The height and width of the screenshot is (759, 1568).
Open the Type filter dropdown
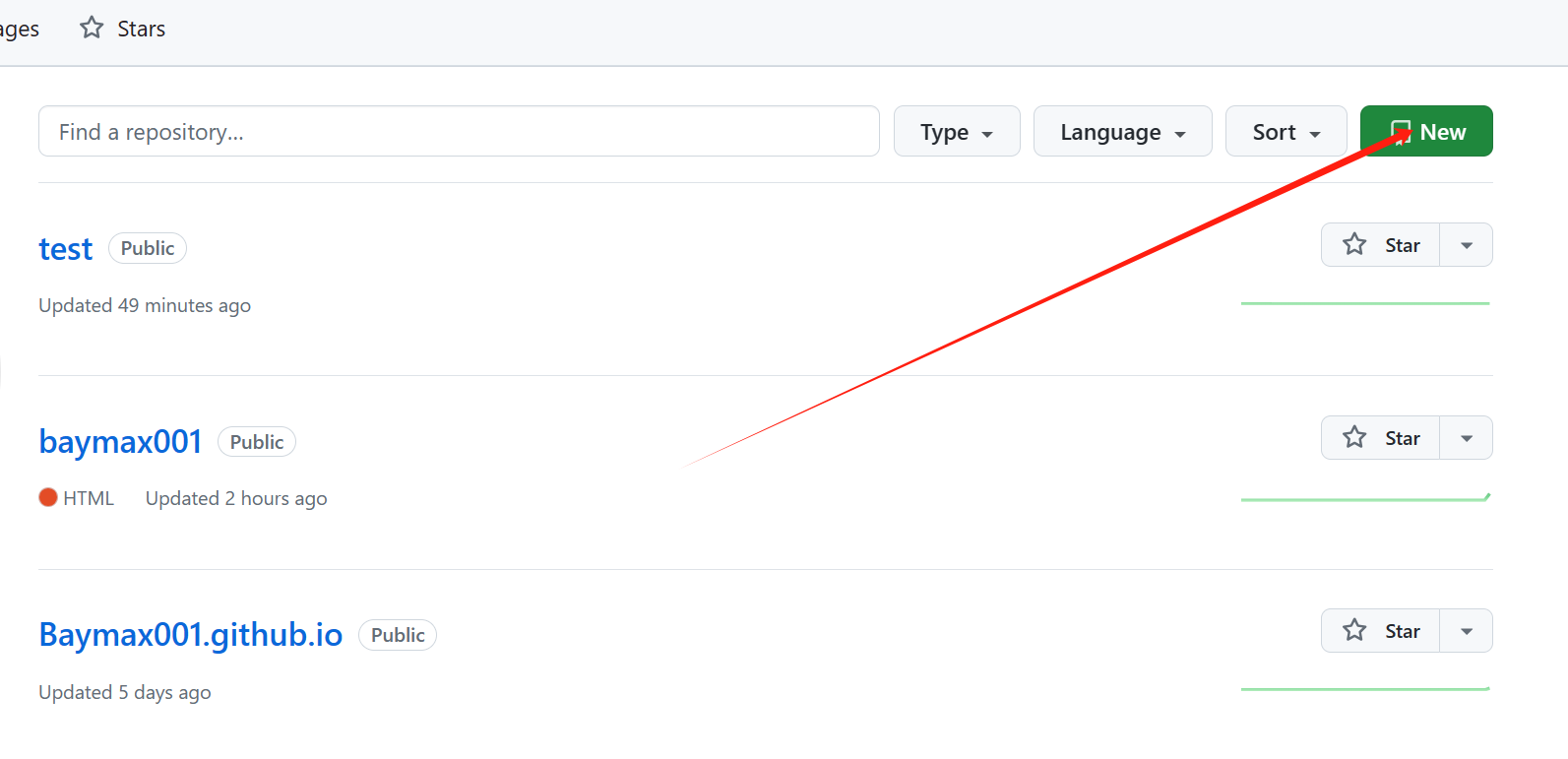pos(957,131)
